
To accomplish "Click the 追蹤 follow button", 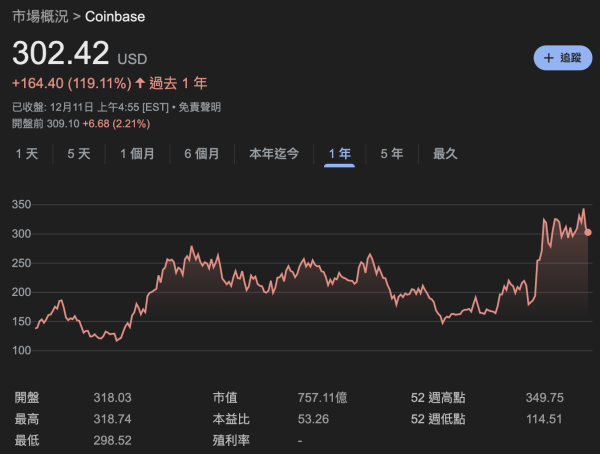I will [562, 58].
